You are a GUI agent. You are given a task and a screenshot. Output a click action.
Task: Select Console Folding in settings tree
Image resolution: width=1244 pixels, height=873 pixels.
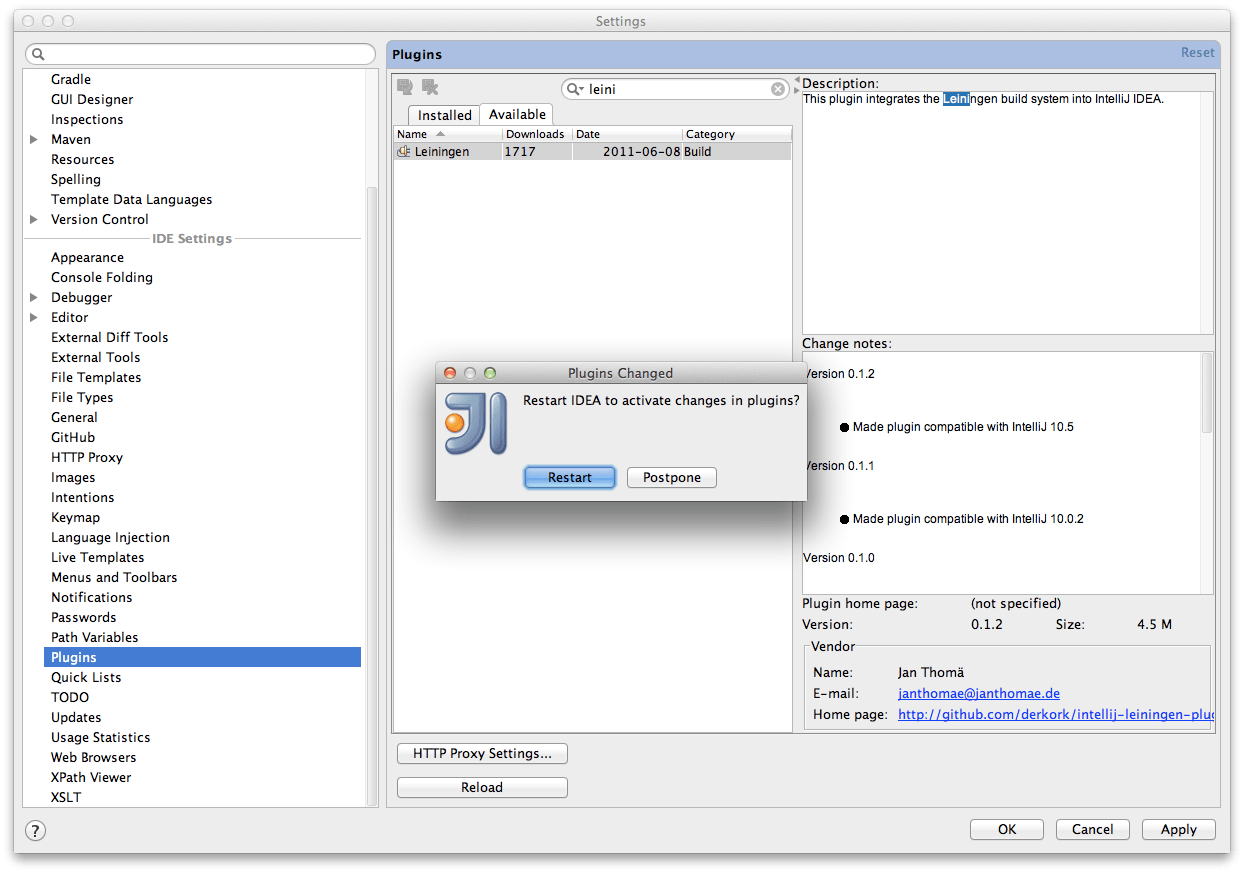point(102,277)
